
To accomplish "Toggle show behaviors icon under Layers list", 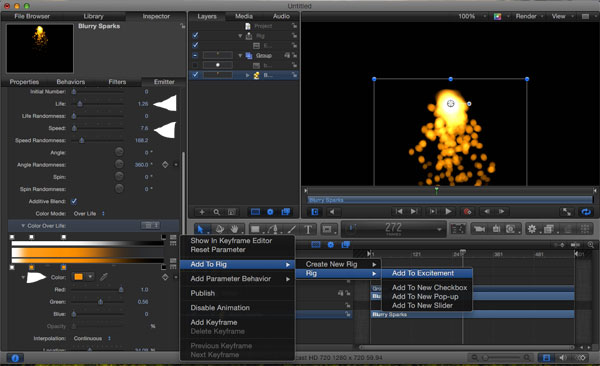I will coord(270,212).
